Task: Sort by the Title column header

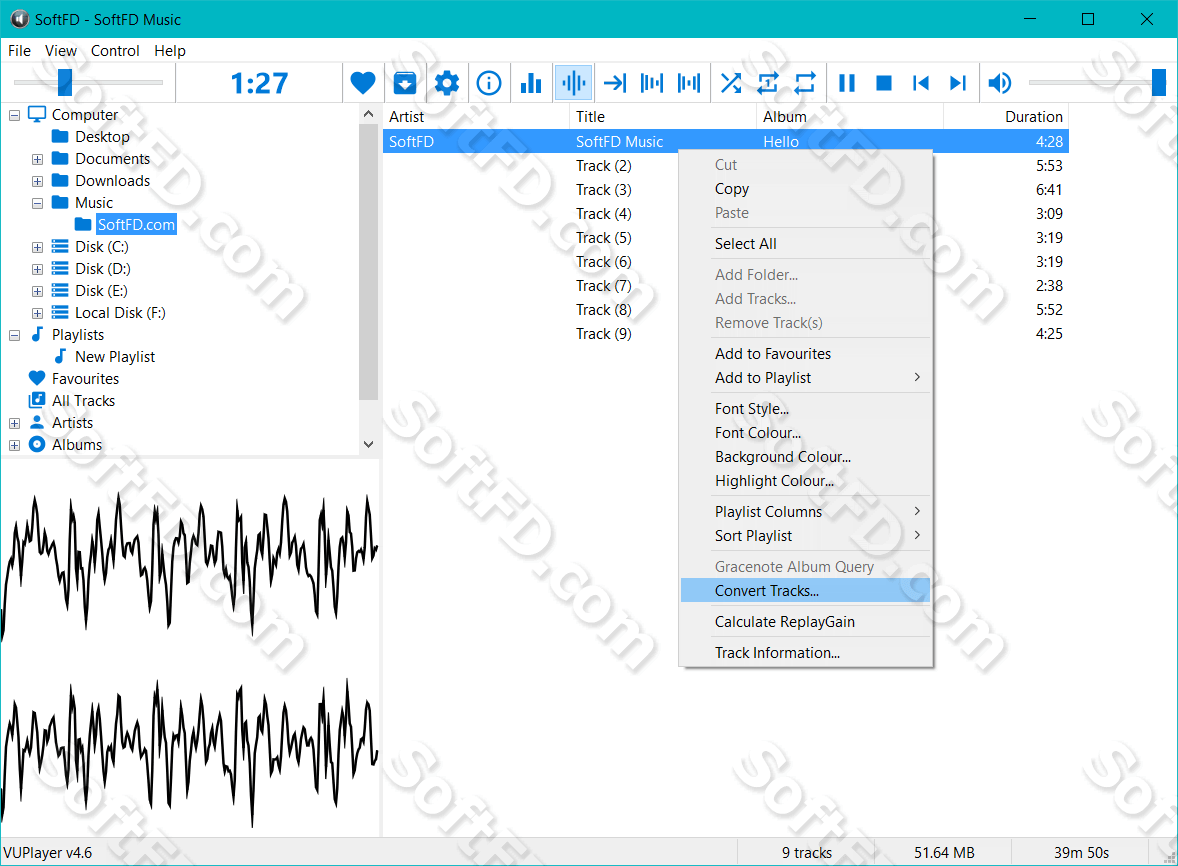Action: (663, 116)
